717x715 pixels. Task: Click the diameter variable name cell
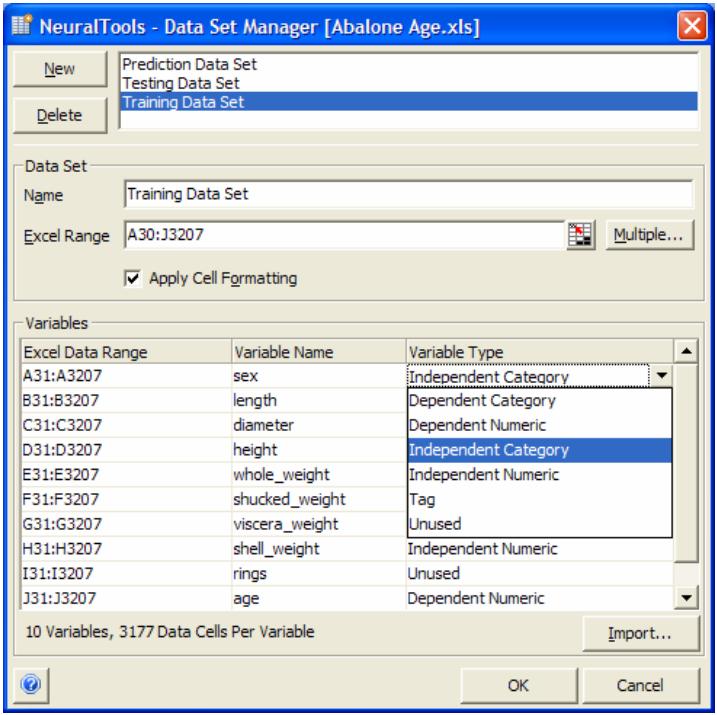(319, 426)
